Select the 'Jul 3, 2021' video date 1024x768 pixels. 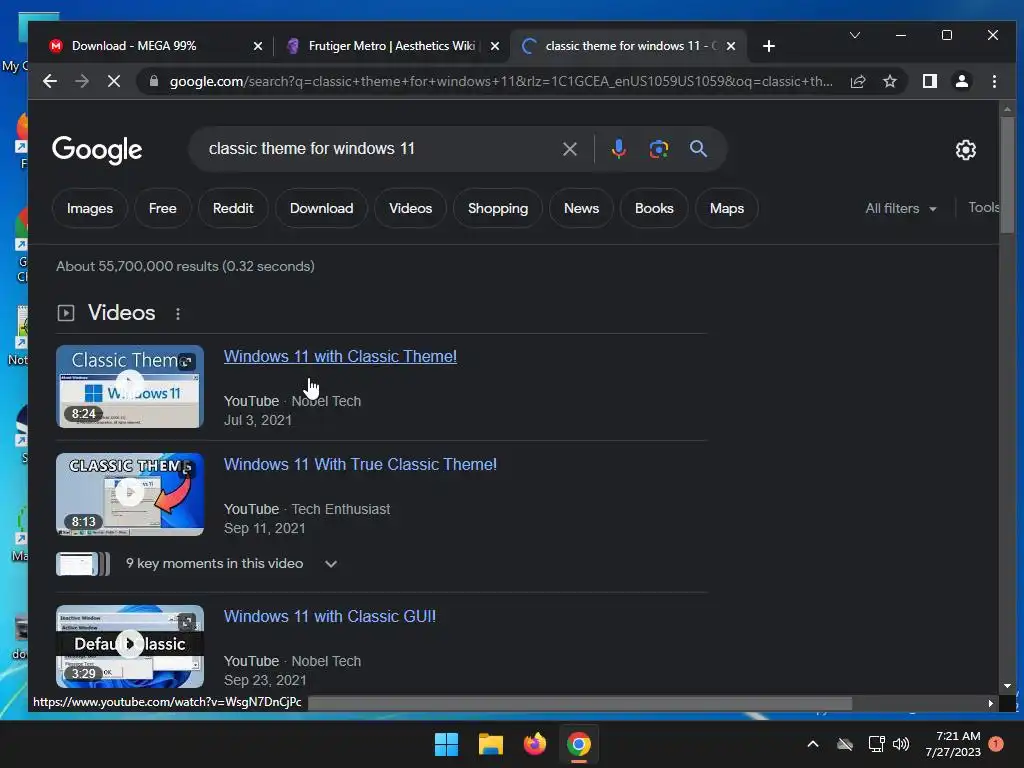point(258,421)
